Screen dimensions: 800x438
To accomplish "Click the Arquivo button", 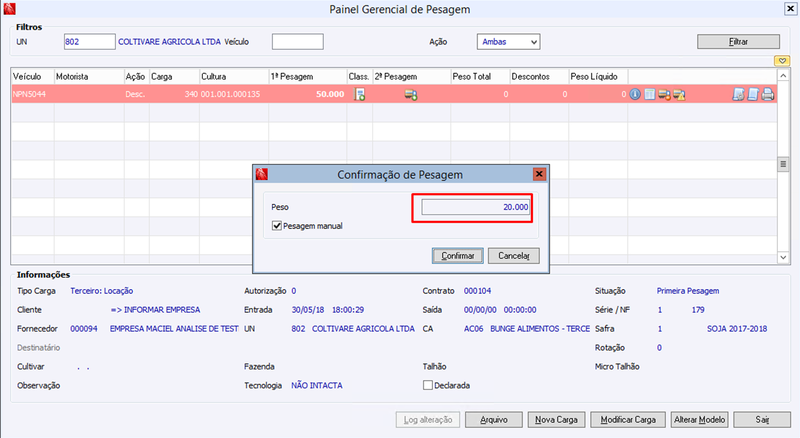I will (x=494, y=420).
